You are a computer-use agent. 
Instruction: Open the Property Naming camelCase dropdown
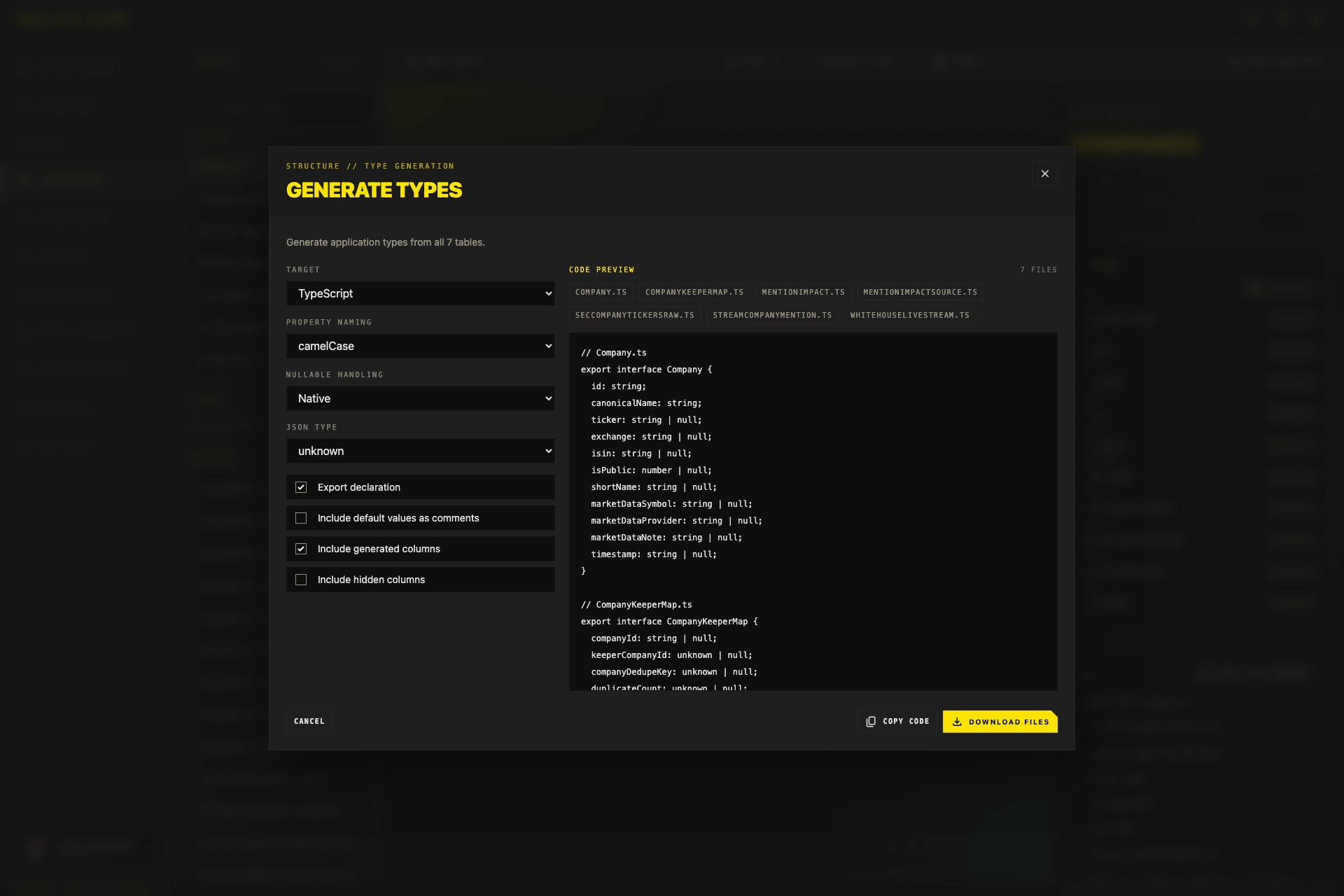pyautogui.click(x=420, y=346)
